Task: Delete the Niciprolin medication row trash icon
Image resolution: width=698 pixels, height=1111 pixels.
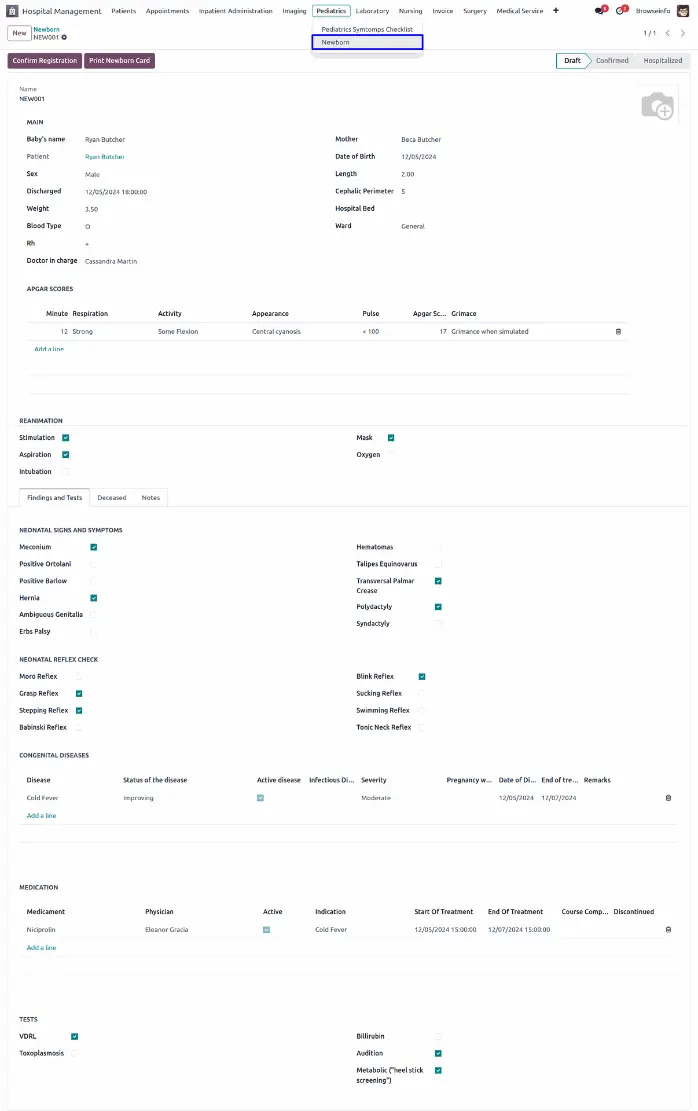Action: [668, 930]
